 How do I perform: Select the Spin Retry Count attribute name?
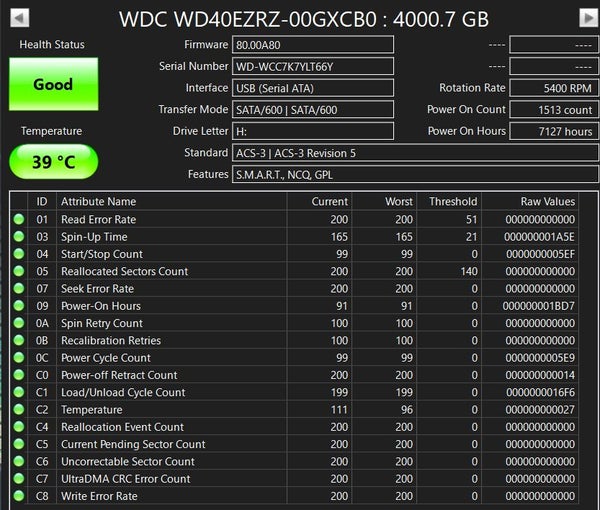tap(102, 323)
